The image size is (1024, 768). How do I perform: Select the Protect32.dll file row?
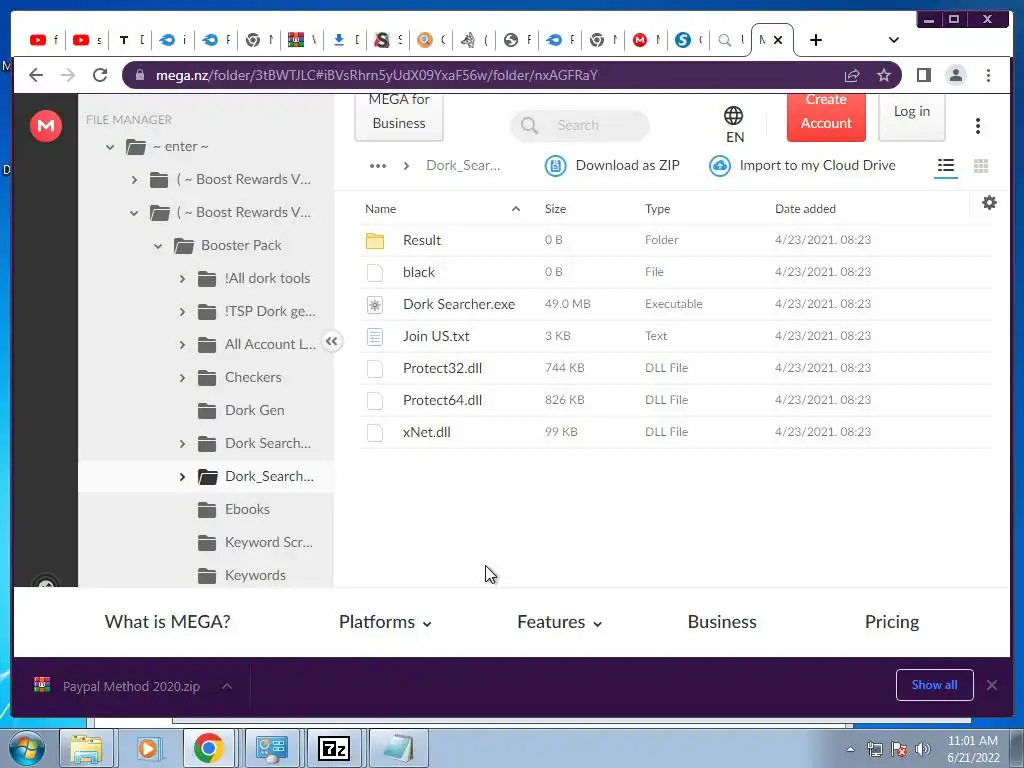pyautogui.click(x=676, y=368)
